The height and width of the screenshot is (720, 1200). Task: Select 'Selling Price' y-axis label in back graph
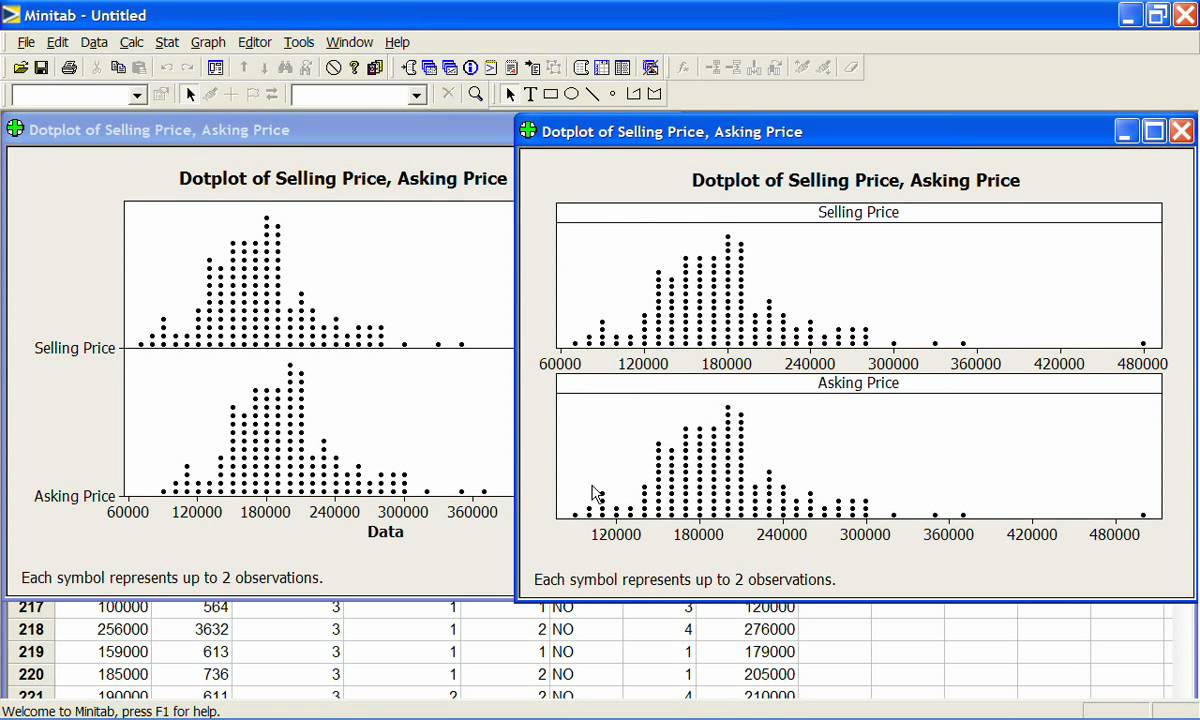point(75,348)
